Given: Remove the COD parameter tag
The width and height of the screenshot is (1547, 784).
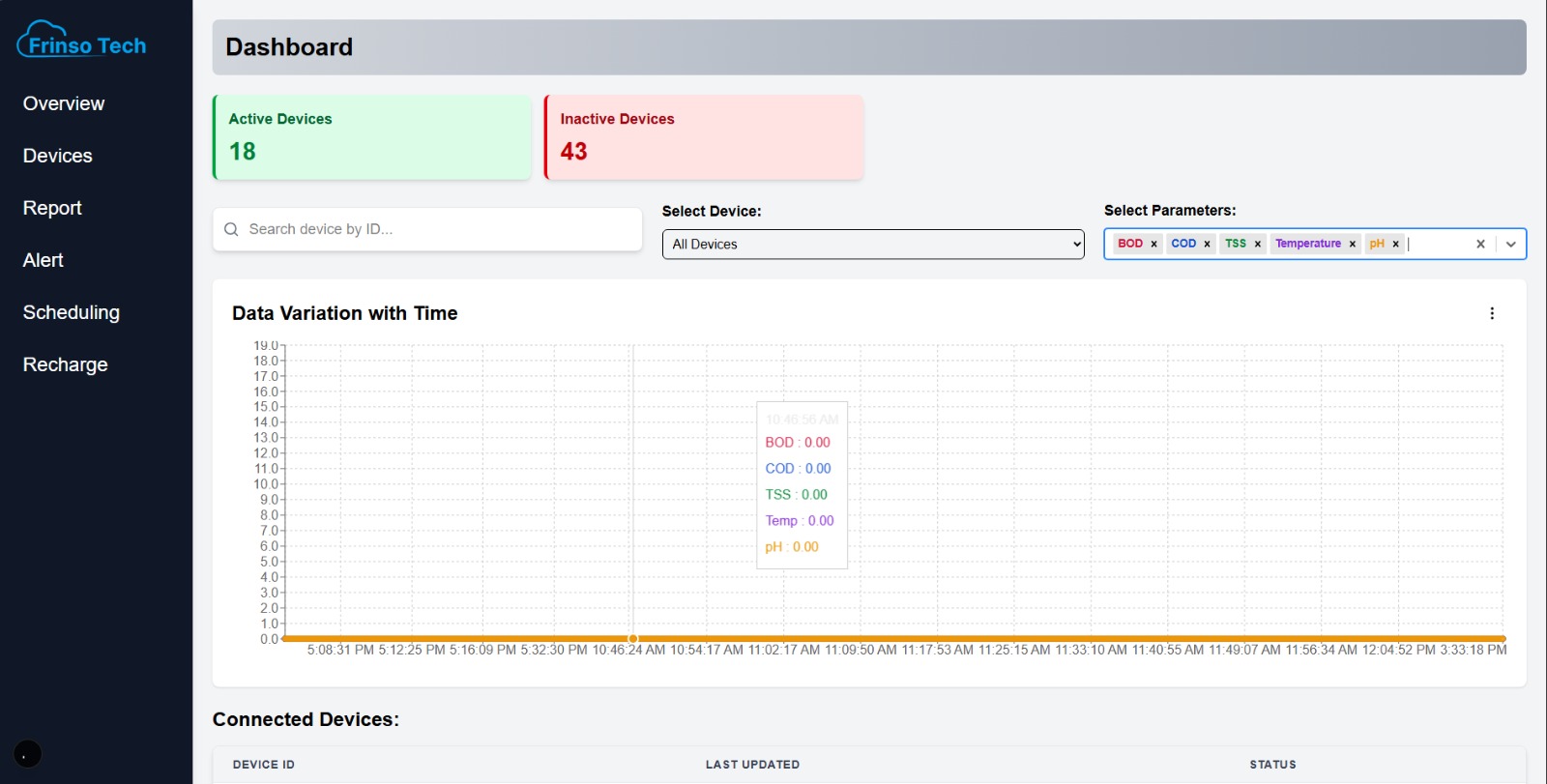Looking at the screenshot, I should [1207, 245].
